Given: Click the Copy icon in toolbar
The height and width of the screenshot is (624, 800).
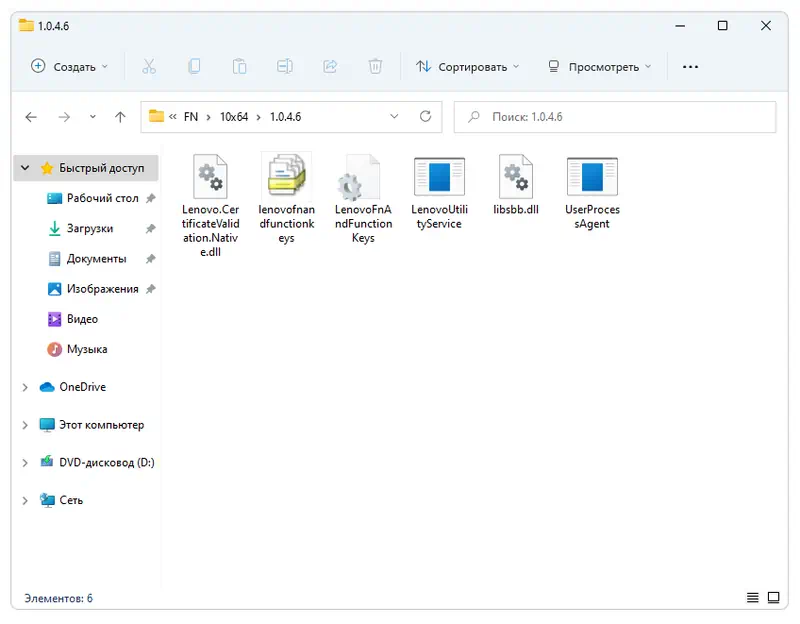Looking at the screenshot, I should click(x=194, y=67).
